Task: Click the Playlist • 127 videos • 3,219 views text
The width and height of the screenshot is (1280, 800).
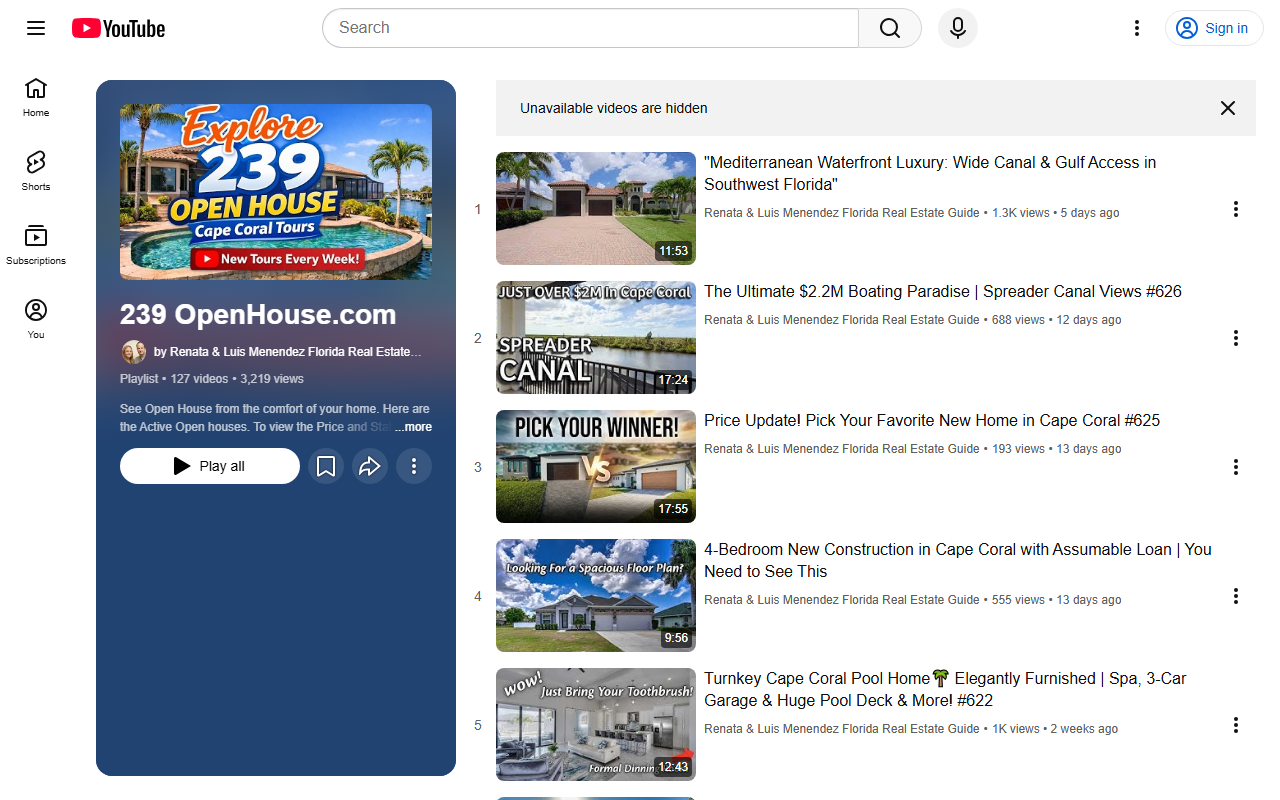Action: coord(212,379)
